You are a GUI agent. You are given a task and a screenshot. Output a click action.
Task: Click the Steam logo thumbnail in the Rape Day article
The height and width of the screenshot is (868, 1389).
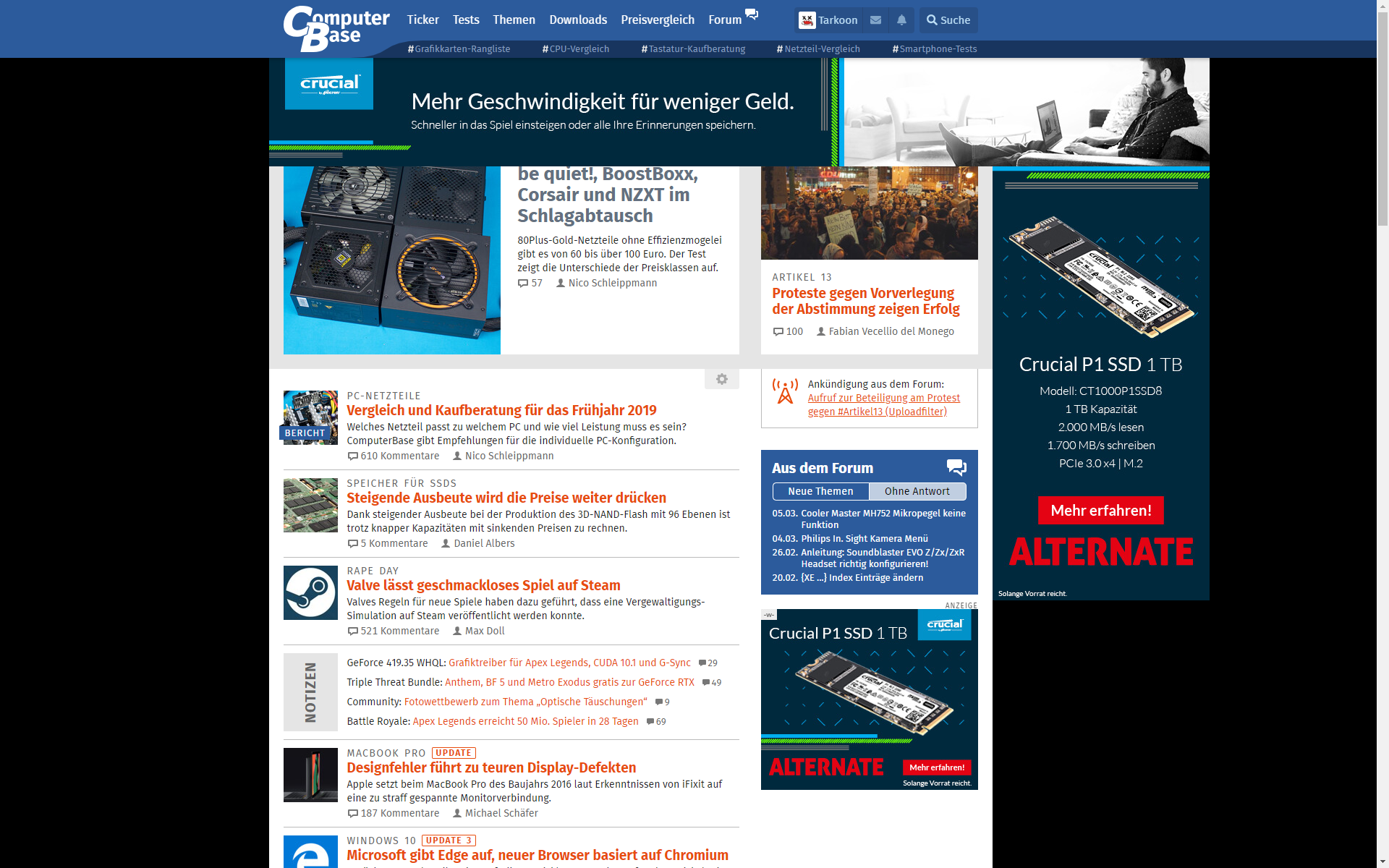[310, 592]
